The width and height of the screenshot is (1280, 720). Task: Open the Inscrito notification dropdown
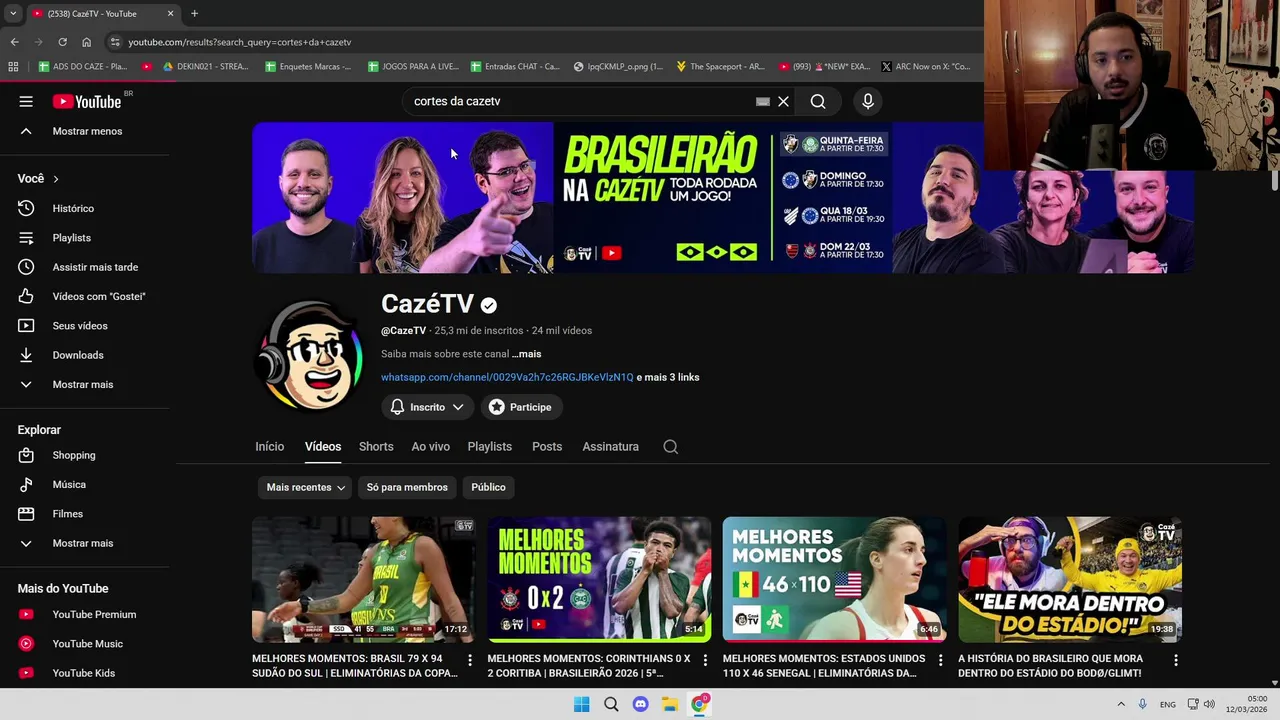click(427, 407)
